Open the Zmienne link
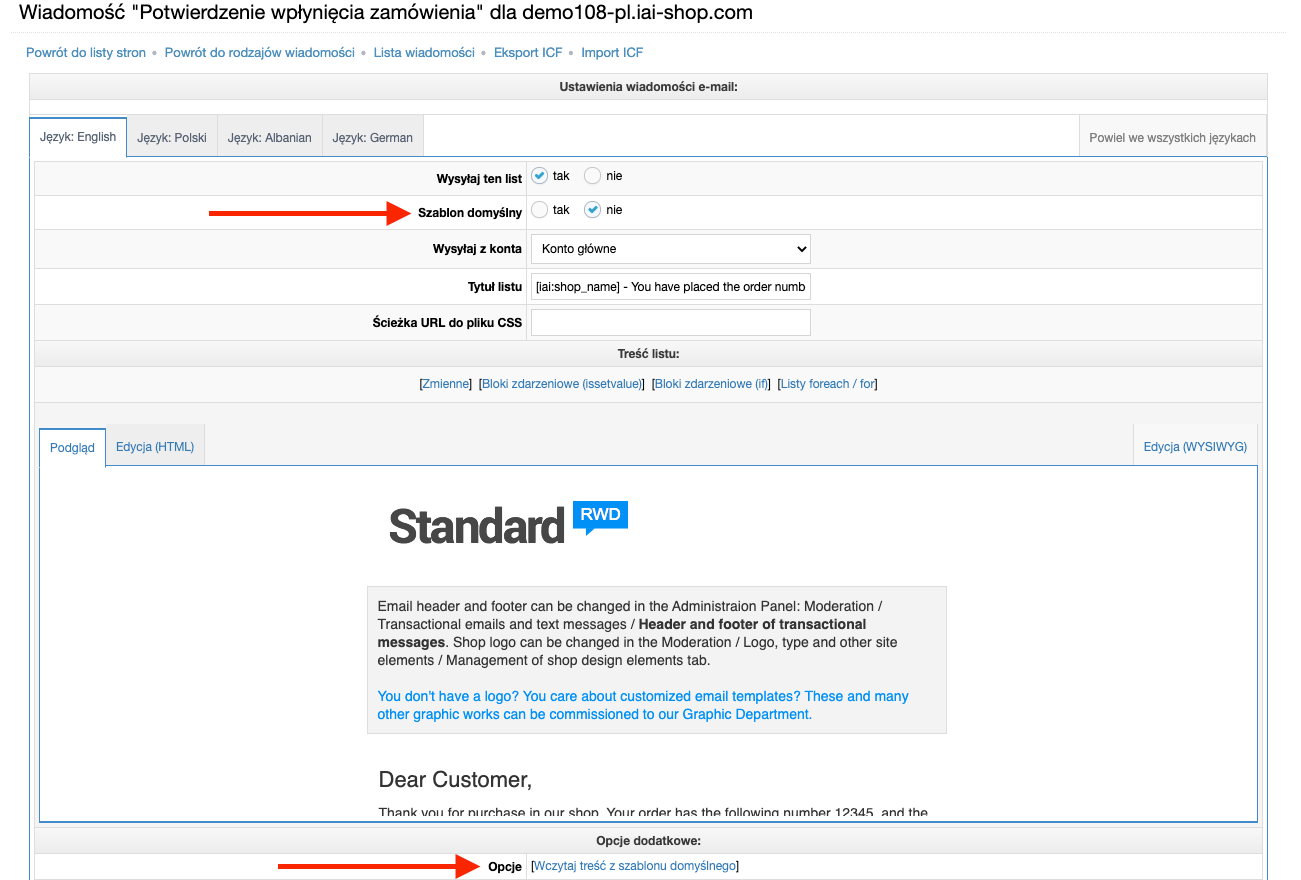The width and height of the screenshot is (1301, 880). pyautogui.click(x=445, y=384)
